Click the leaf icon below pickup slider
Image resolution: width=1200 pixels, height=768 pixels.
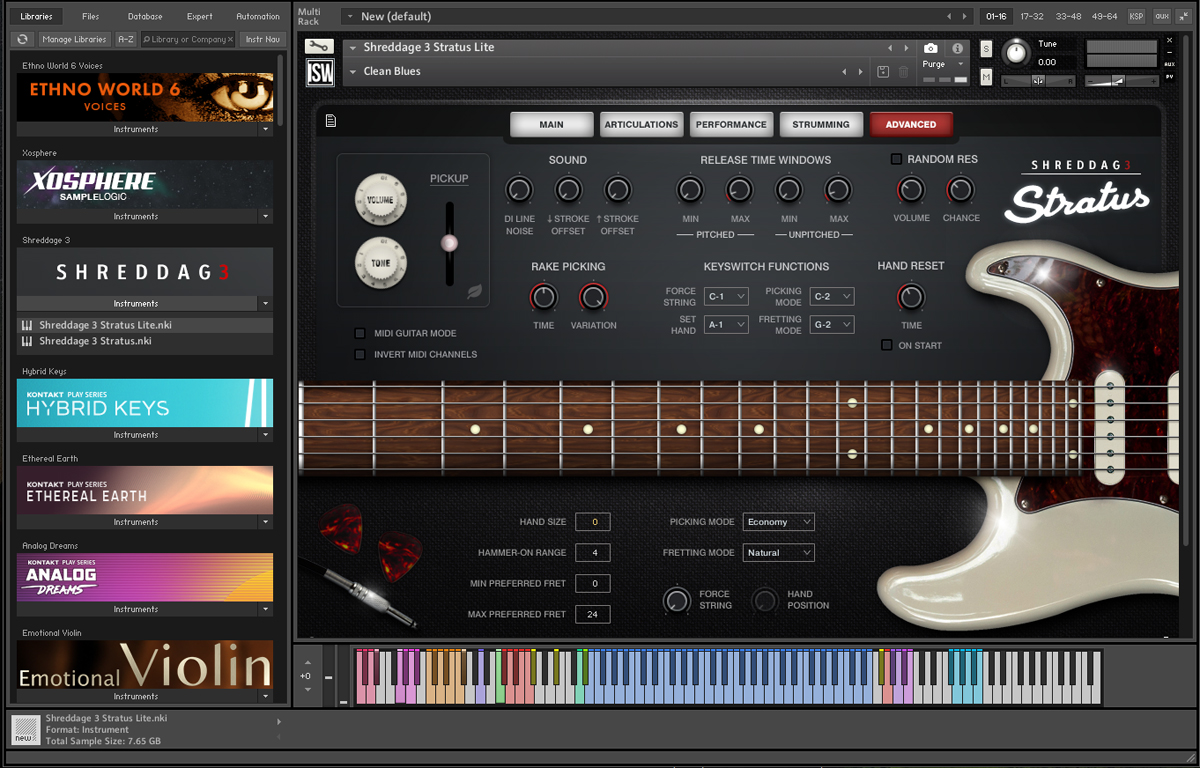point(475,292)
